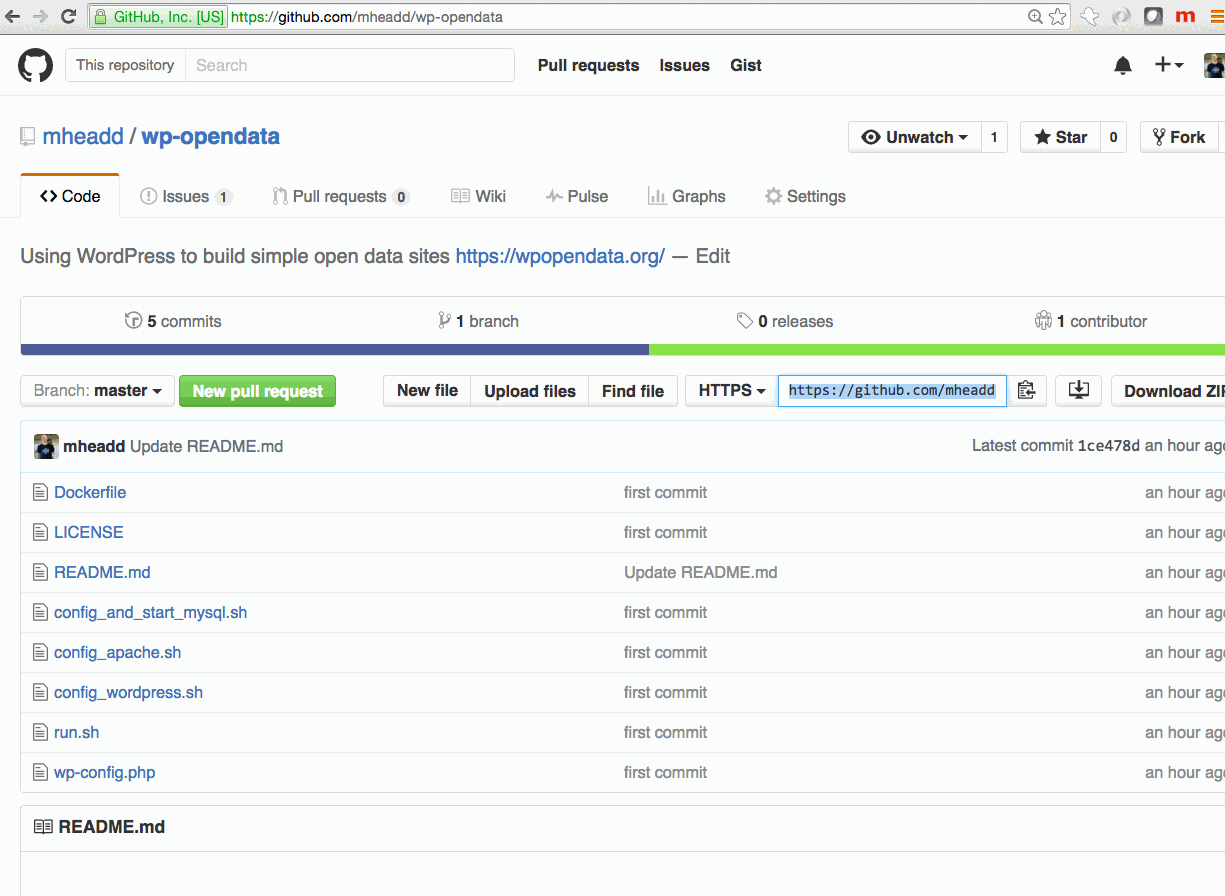
Task: Select the clone URL text field
Action: click(892, 390)
